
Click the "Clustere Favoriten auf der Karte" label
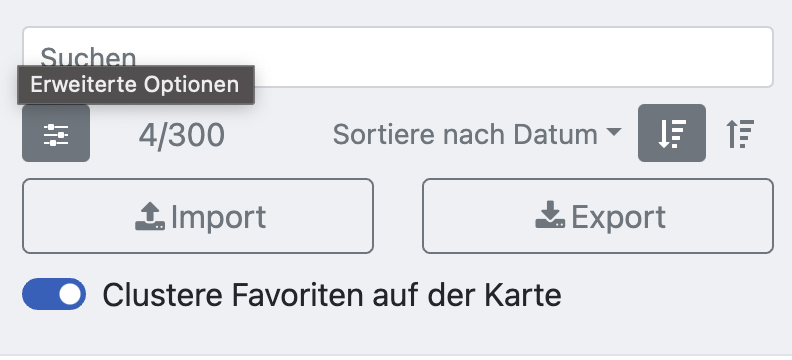click(332, 295)
